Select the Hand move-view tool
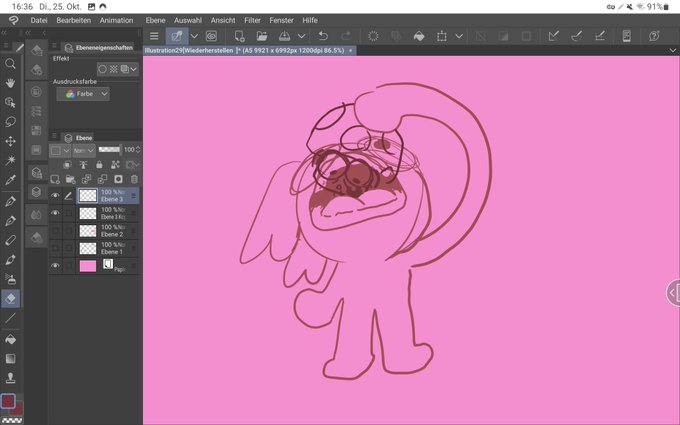This screenshot has height=425, width=680. tap(10, 83)
